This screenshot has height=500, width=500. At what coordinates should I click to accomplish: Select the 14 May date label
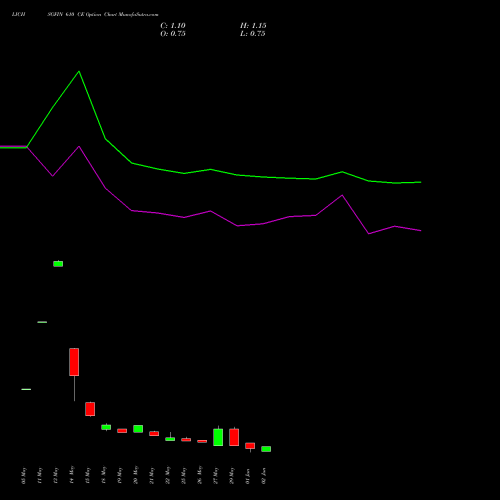72,475
